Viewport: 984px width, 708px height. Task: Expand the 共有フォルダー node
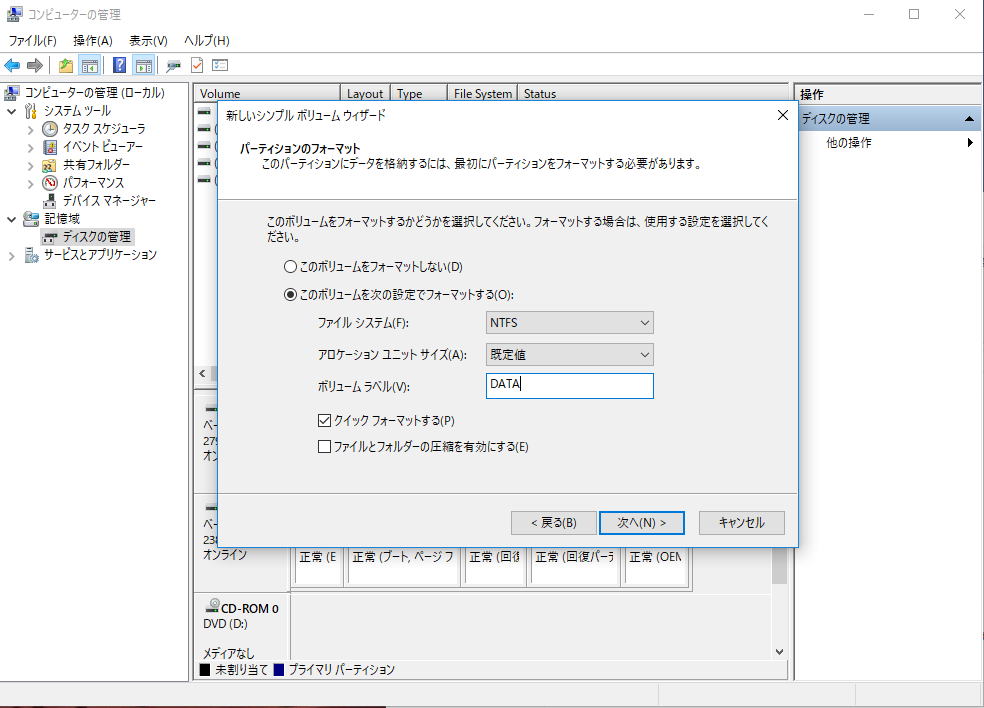point(30,166)
